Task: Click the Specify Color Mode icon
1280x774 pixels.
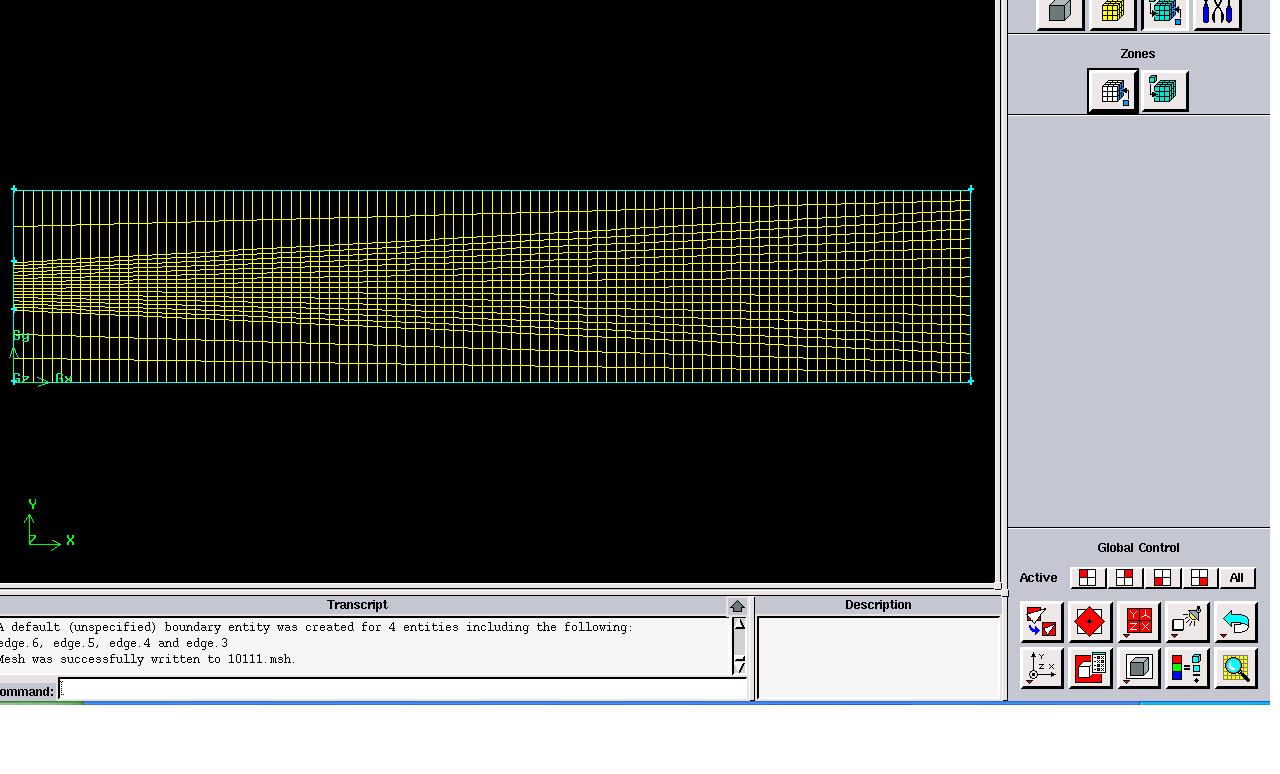Action: 1187,668
